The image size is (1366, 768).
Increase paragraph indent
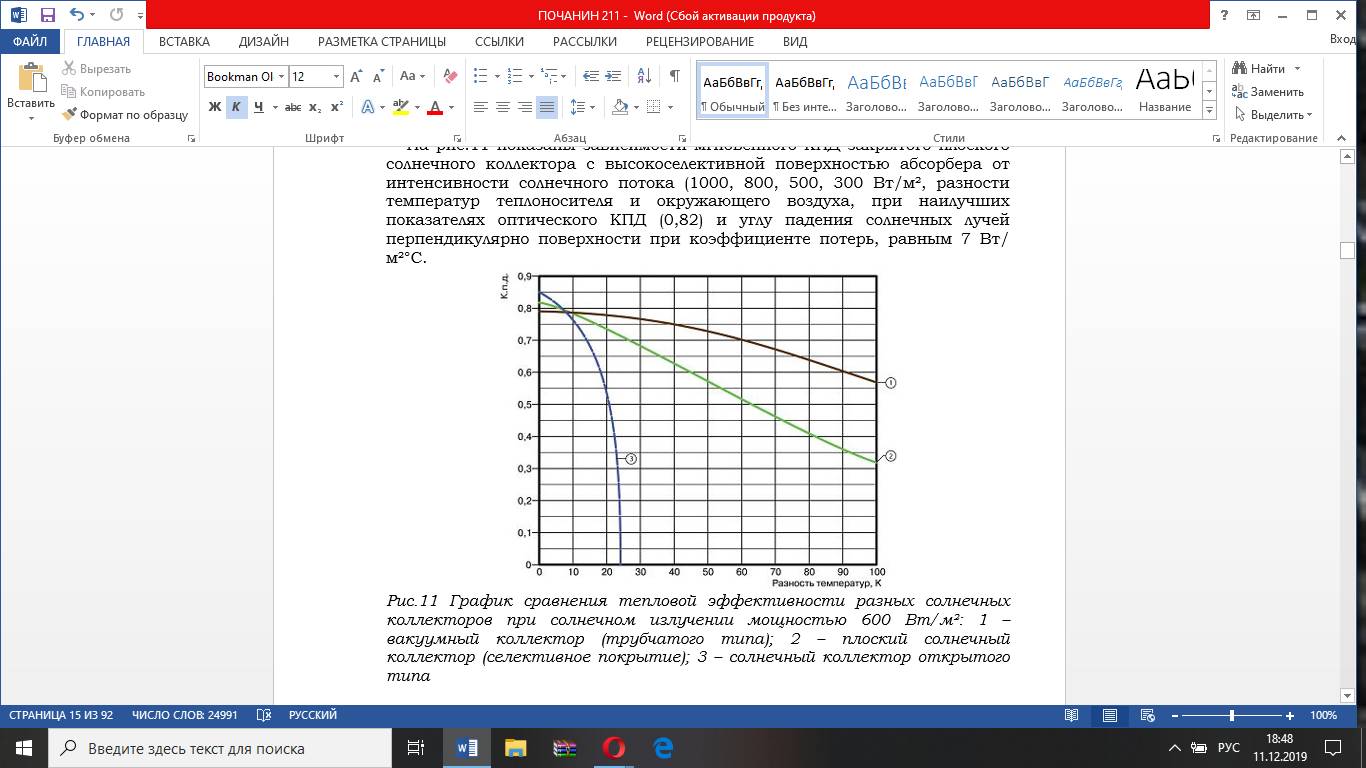pos(612,76)
